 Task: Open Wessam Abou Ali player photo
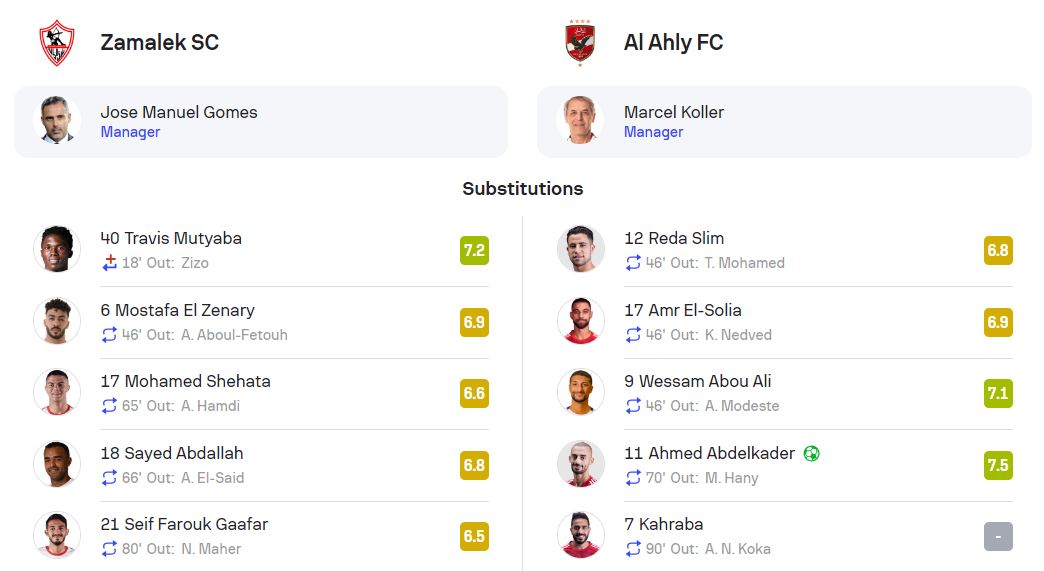point(581,393)
